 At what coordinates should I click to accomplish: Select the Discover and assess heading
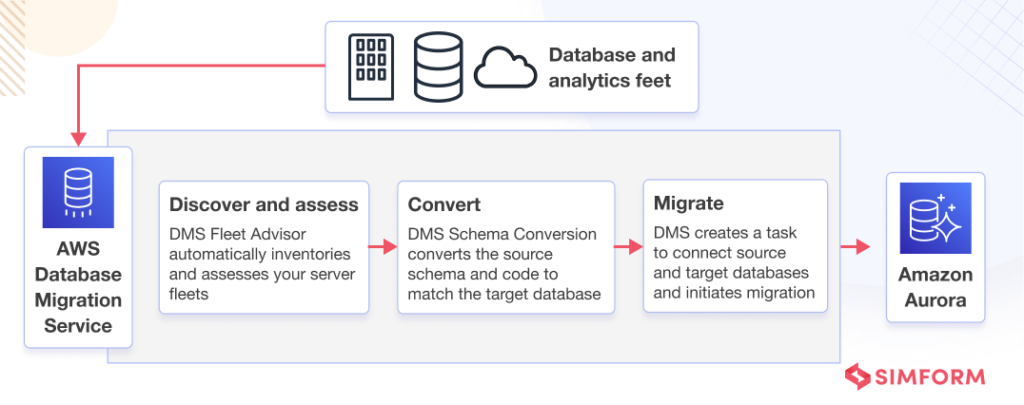tap(264, 204)
